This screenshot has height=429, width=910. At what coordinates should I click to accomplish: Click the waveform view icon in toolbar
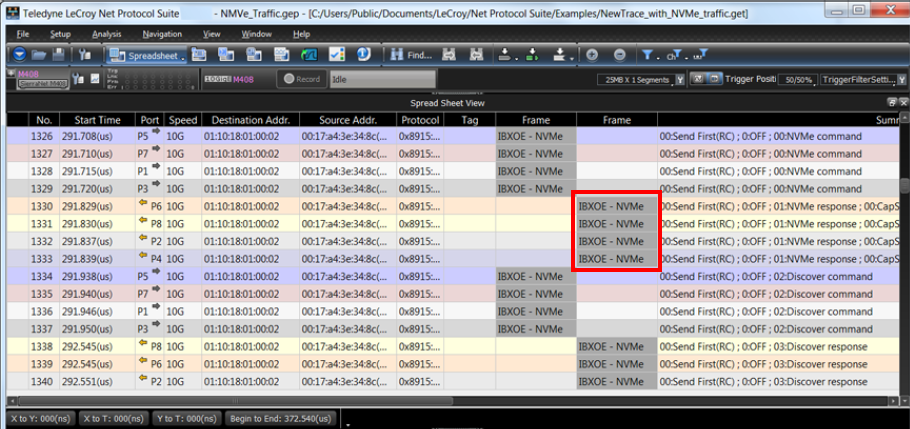coord(309,55)
